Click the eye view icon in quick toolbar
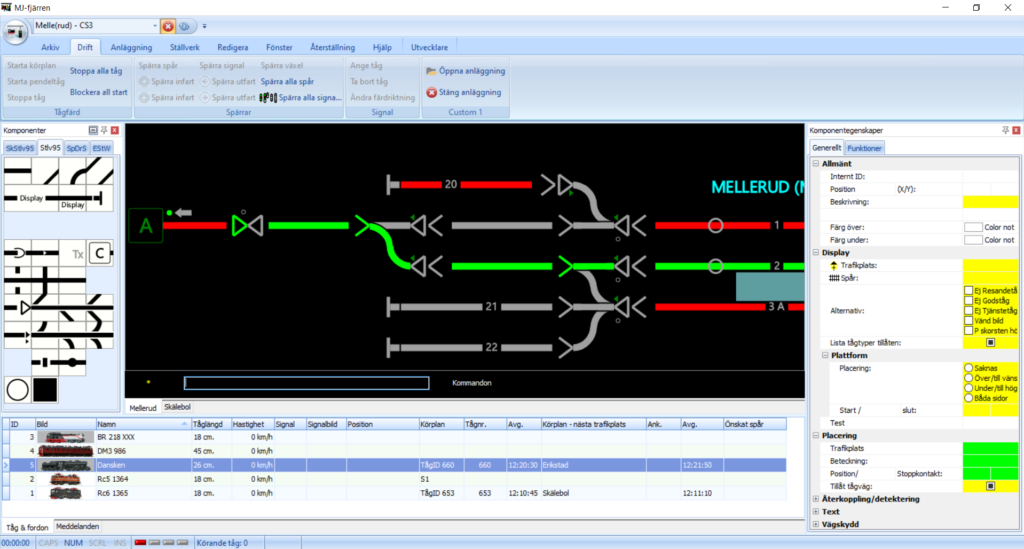The height and width of the screenshot is (549, 1024). [x=185, y=26]
